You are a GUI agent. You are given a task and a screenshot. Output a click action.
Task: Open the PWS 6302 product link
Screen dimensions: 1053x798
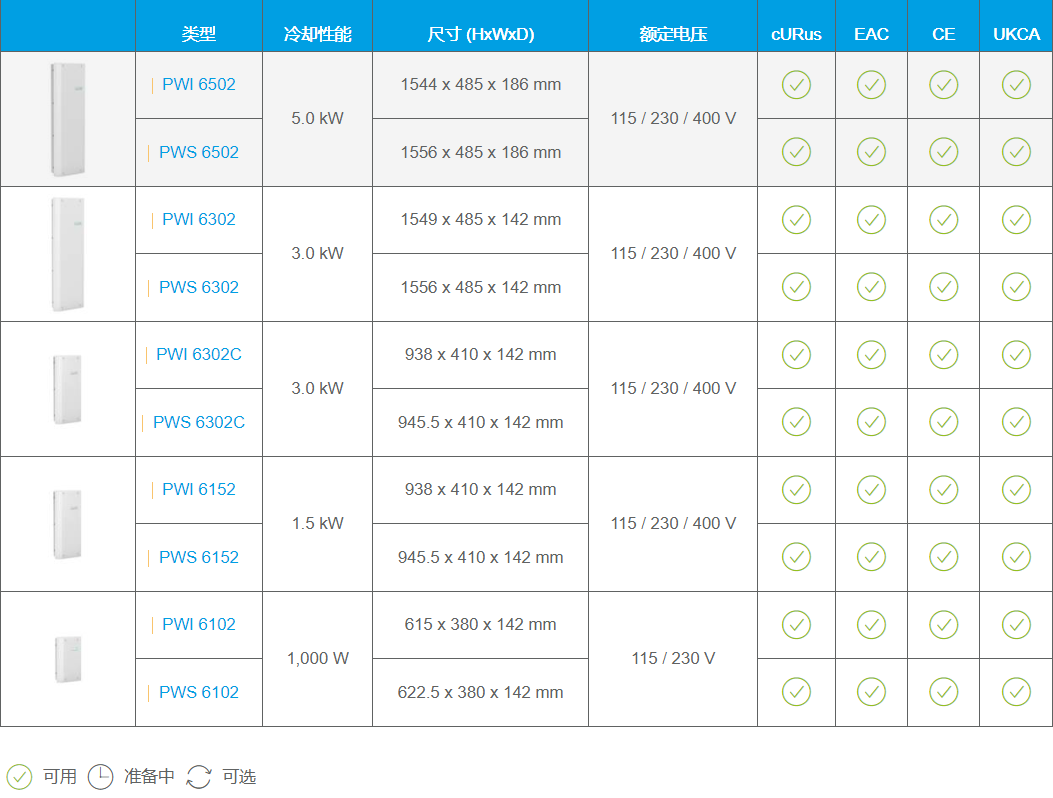(x=199, y=287)
